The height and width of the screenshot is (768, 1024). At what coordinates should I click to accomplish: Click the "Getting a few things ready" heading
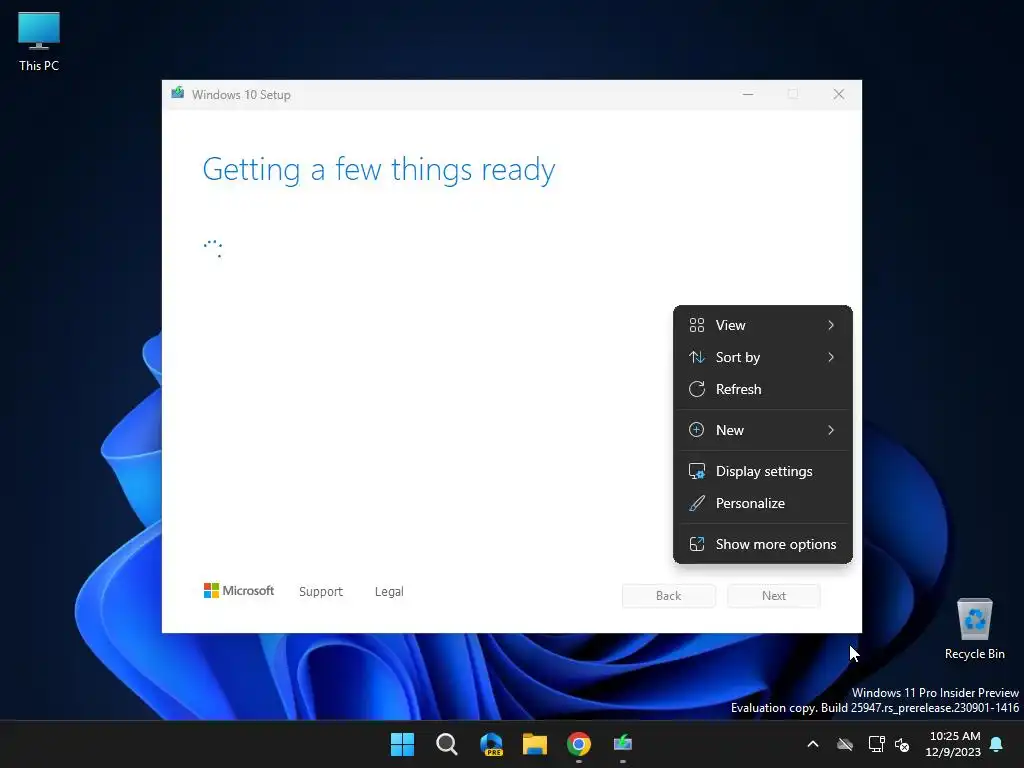(379, 170)
